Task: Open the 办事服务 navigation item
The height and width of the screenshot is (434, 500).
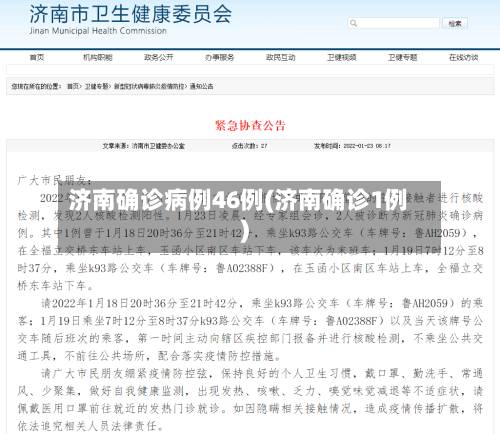Action: pos(219,57)
